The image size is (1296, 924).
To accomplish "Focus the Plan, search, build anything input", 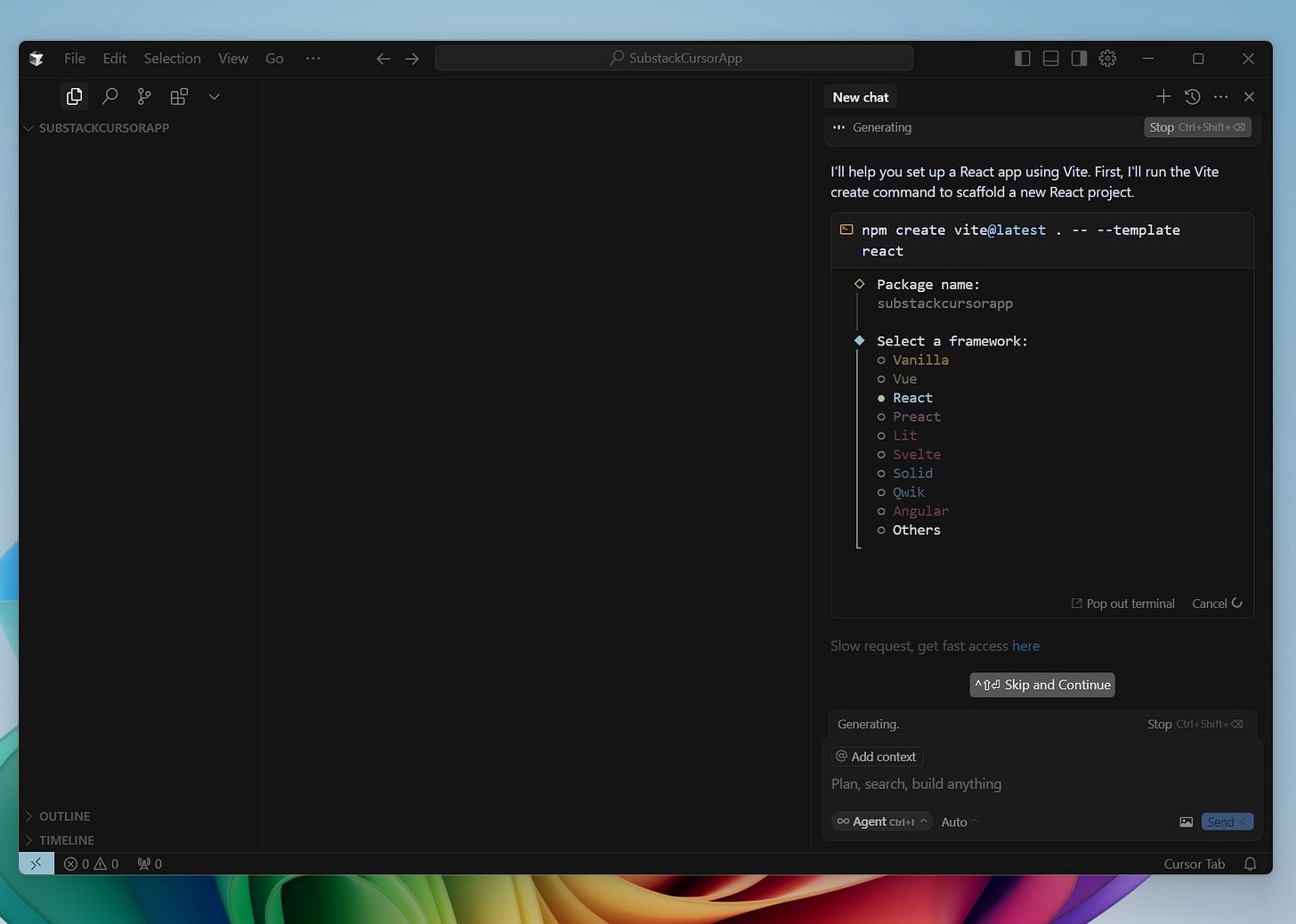I will (1041, 784).
